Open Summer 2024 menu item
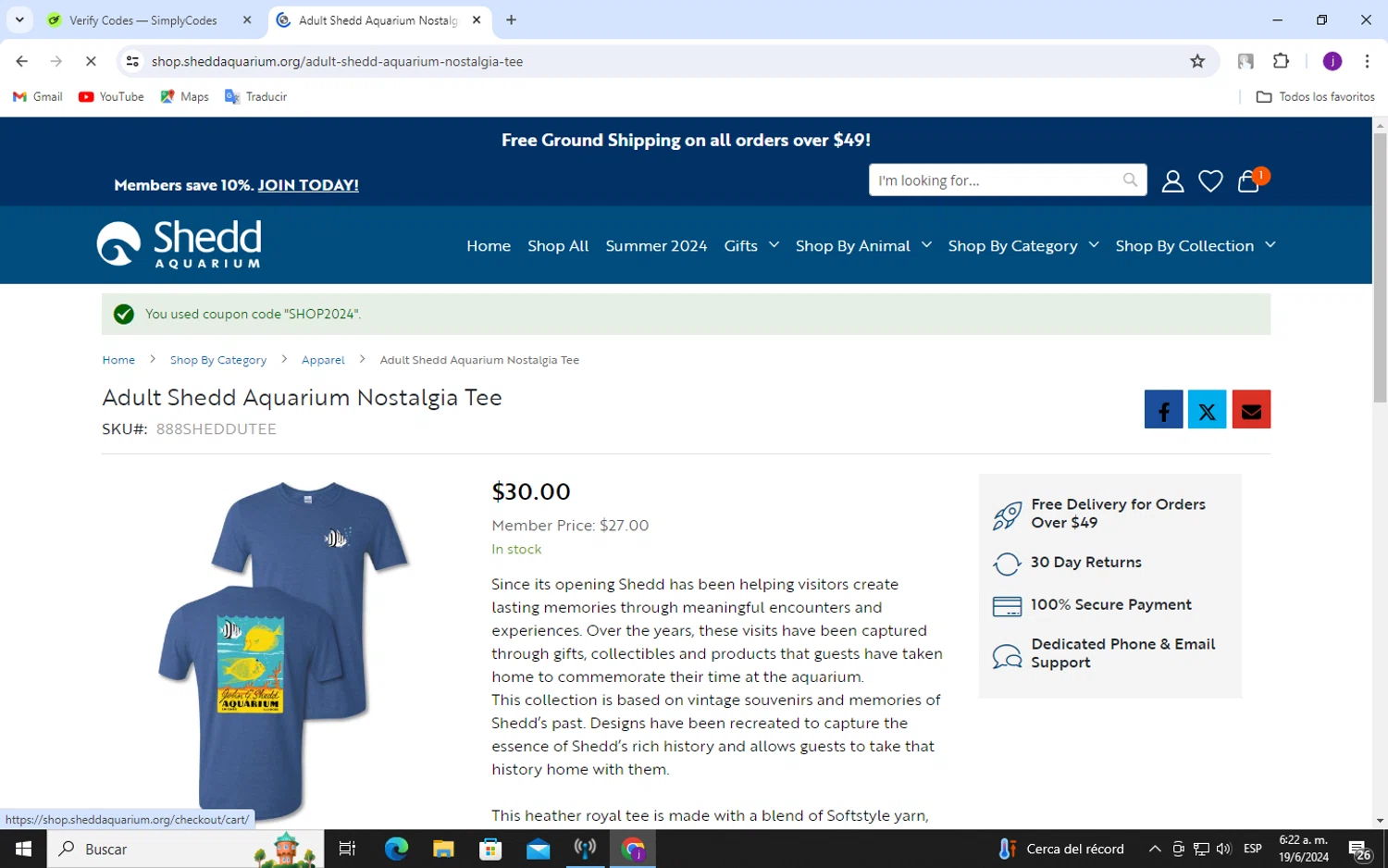The image size is (1388, 868). 656,245
